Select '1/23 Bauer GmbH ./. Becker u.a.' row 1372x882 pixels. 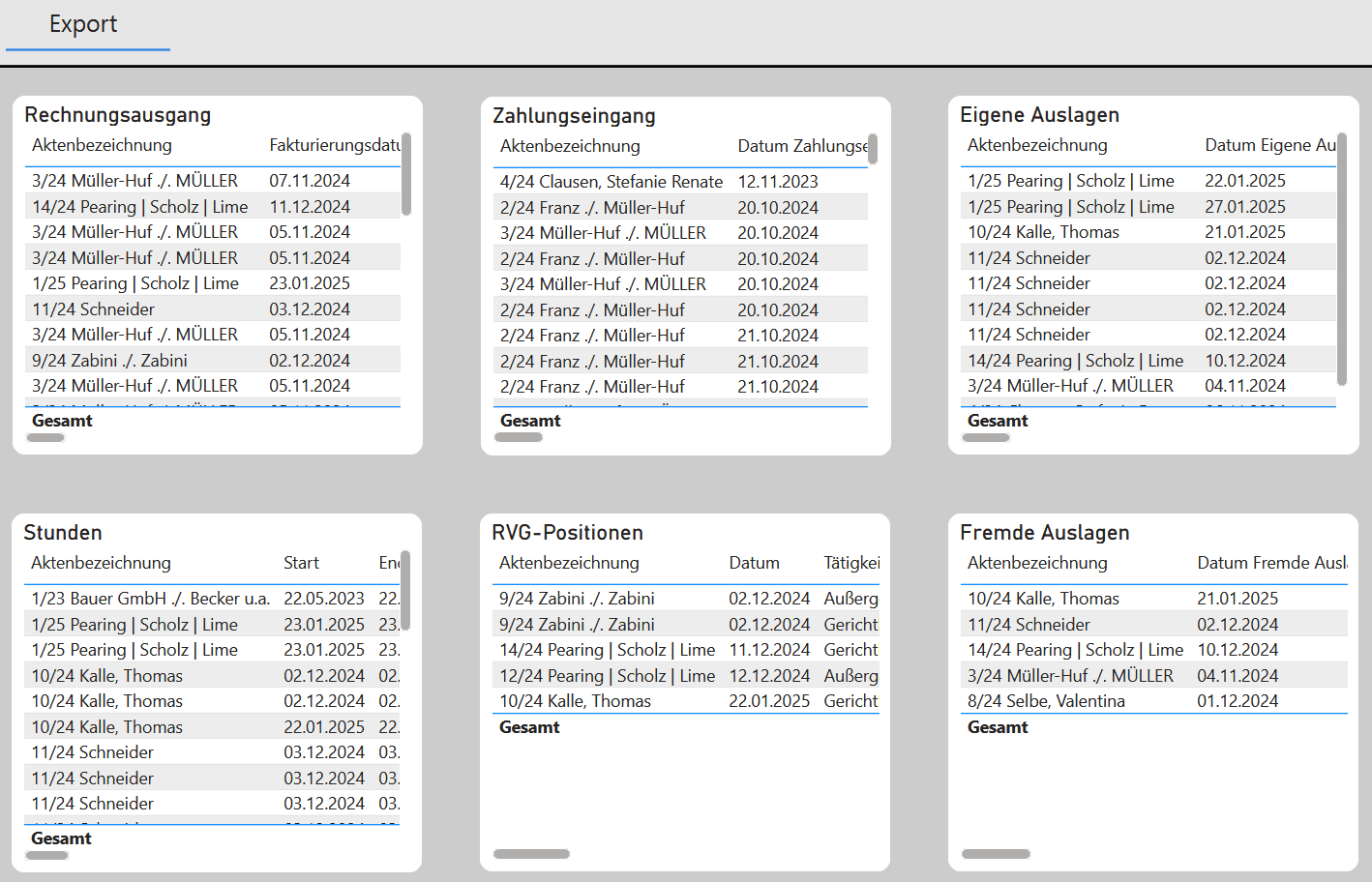pyautogui.click(x=212, y=599)
